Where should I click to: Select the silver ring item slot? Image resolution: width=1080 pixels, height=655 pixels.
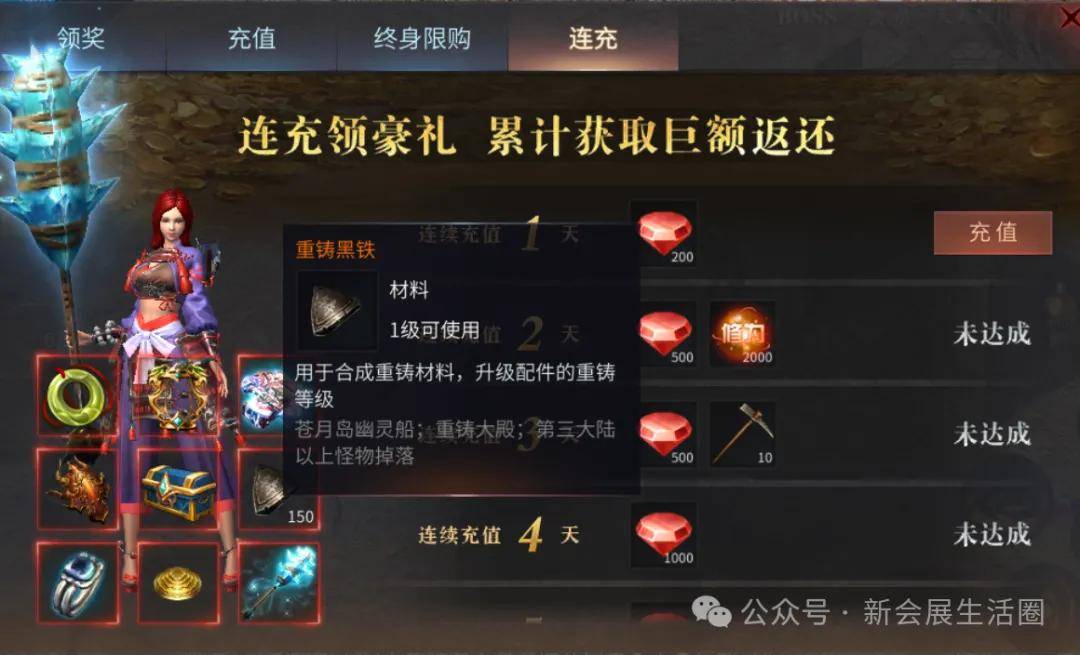[x=77, y=583]
